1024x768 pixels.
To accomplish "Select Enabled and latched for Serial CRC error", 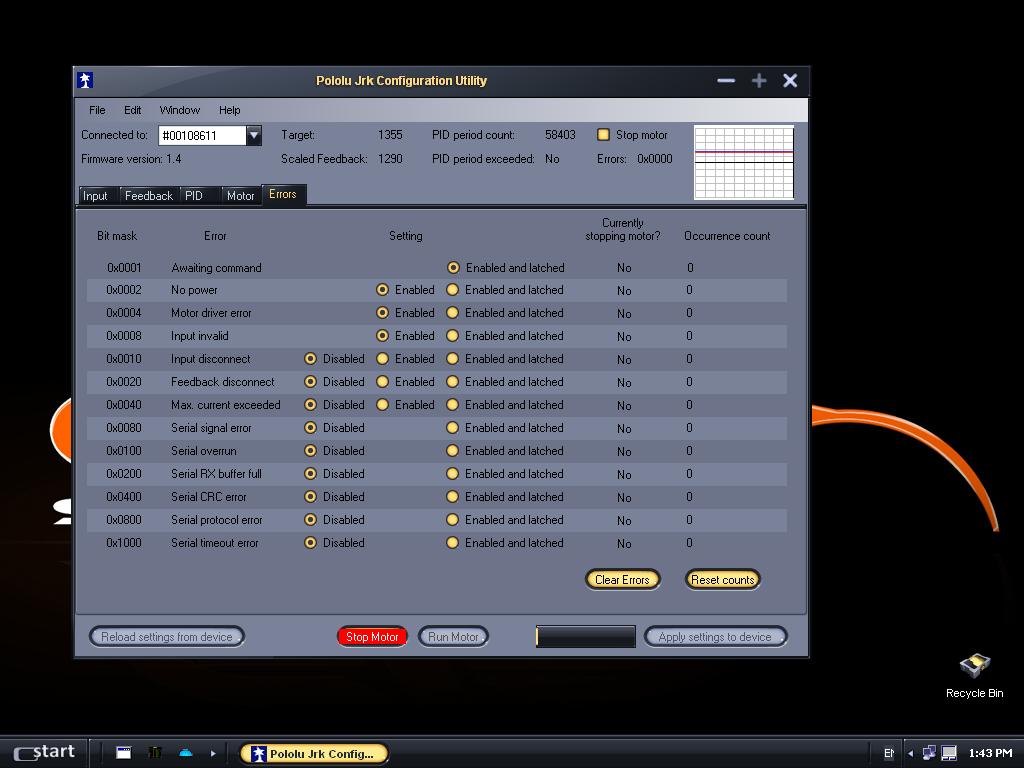I will pos(452,496).
